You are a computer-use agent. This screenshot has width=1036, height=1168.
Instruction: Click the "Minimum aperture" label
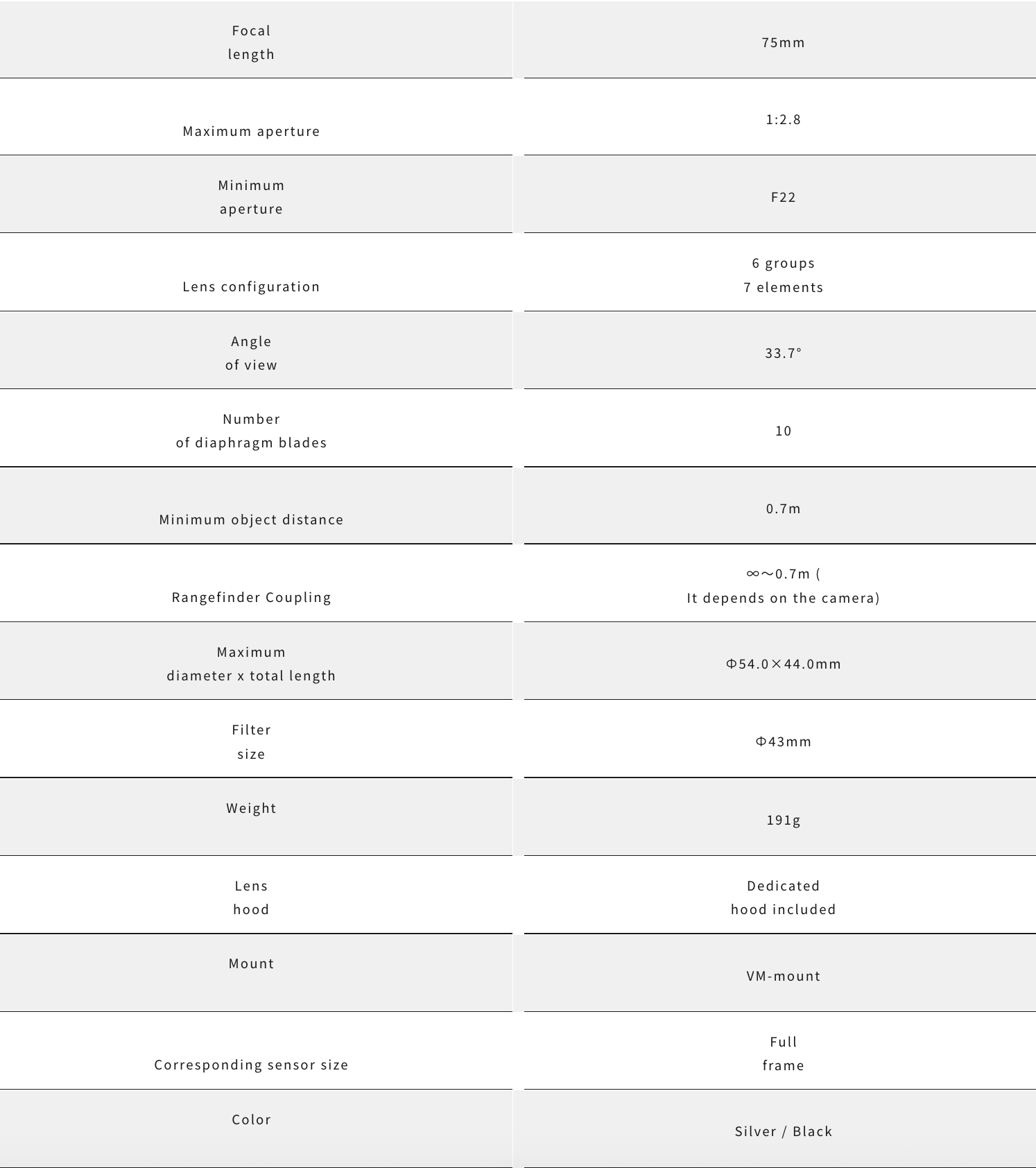(x=251, y=197)
